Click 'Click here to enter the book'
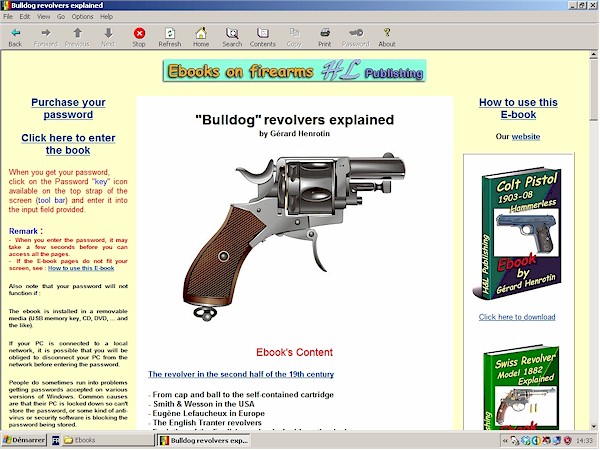The height and width of the screenshot is (450, 600). [x=68, y=144]
